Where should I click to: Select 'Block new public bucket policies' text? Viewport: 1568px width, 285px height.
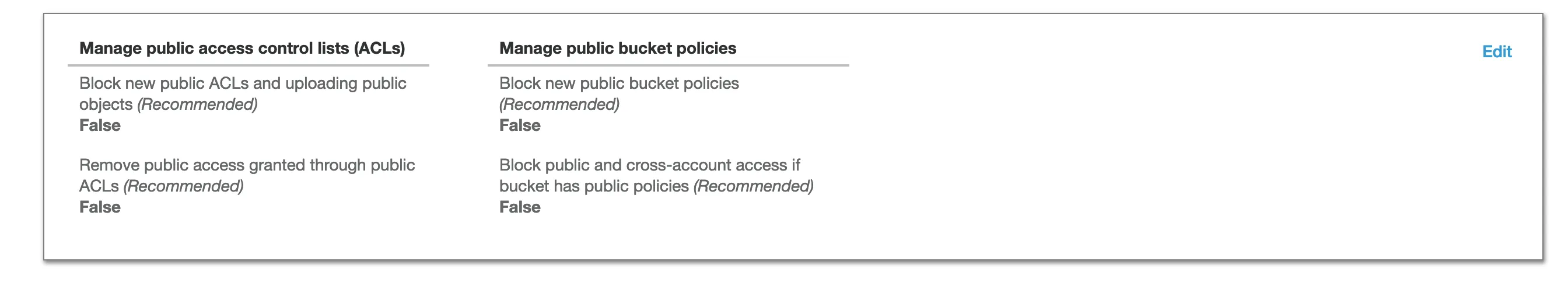[x=618, y=84]
